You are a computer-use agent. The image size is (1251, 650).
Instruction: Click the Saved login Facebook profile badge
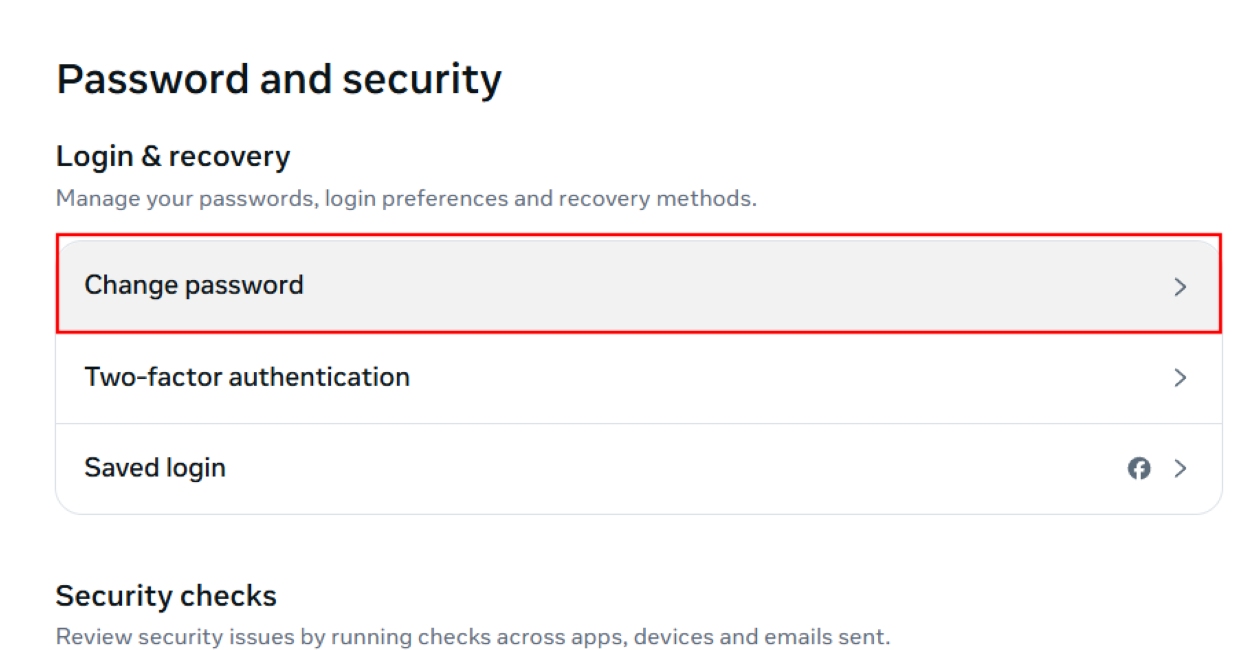pyautogui.click(x=1139, y=467)
